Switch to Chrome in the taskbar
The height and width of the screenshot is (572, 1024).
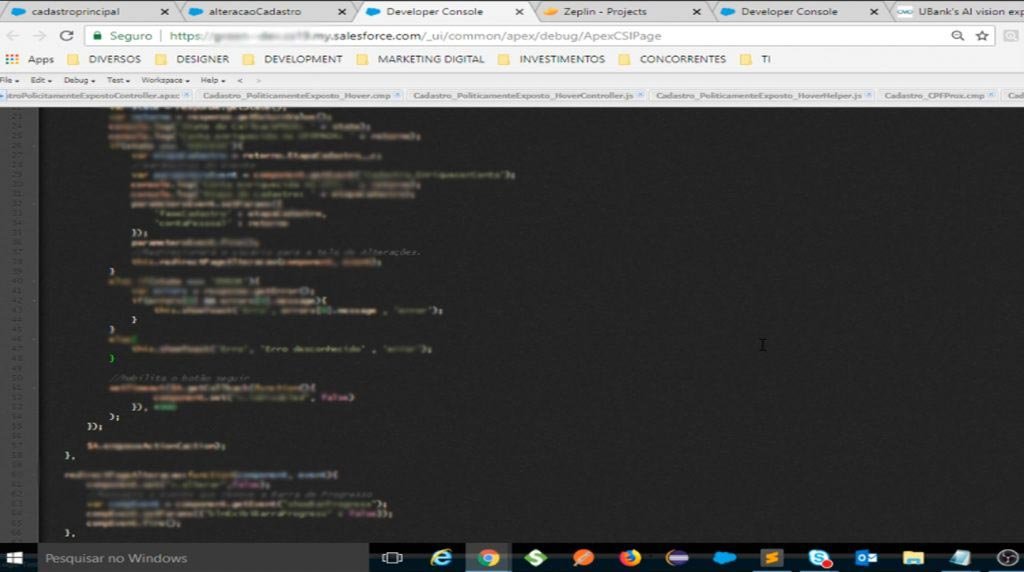point(488,558)
